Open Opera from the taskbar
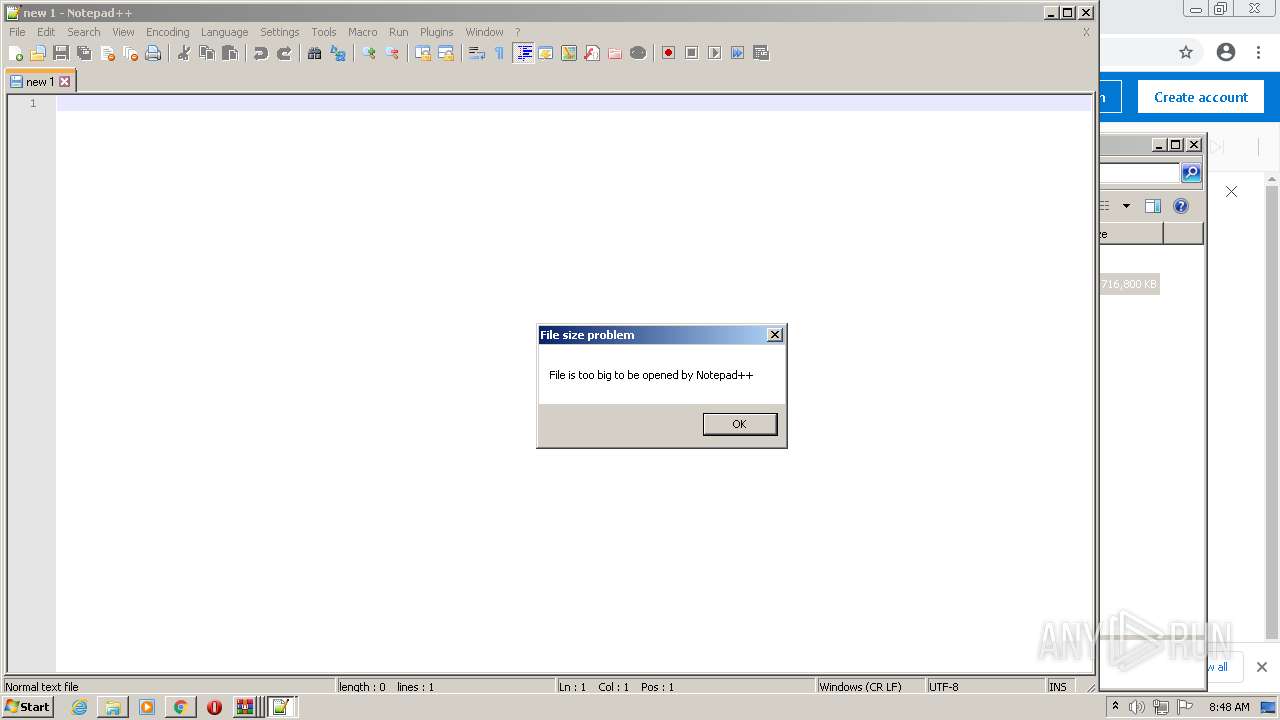Viewport: 1280px width, 720px height. coord(214,707)
